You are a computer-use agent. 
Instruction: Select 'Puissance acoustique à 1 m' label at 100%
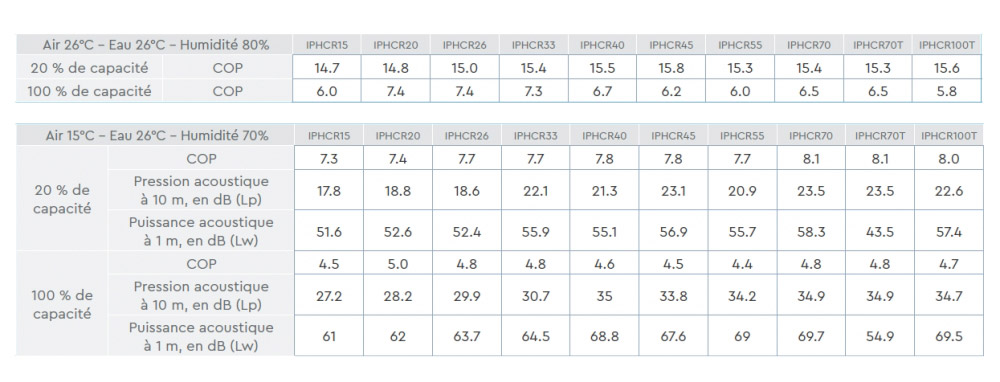coord(201,337)
